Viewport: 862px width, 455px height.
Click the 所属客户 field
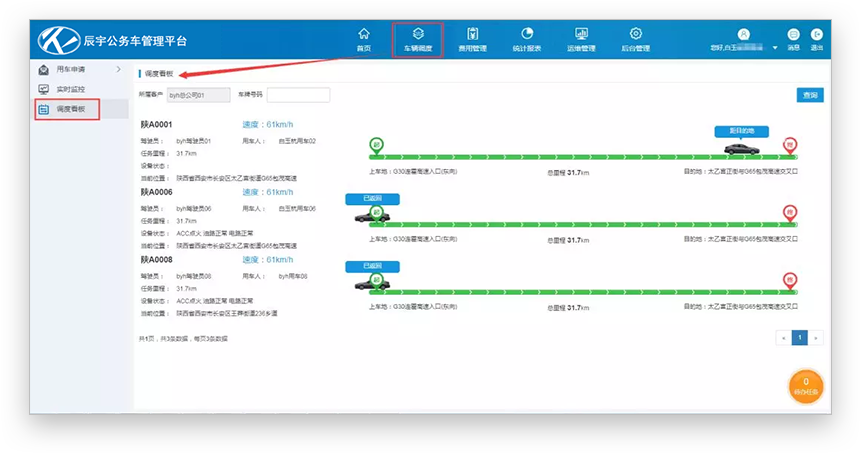tap(198, 95)
